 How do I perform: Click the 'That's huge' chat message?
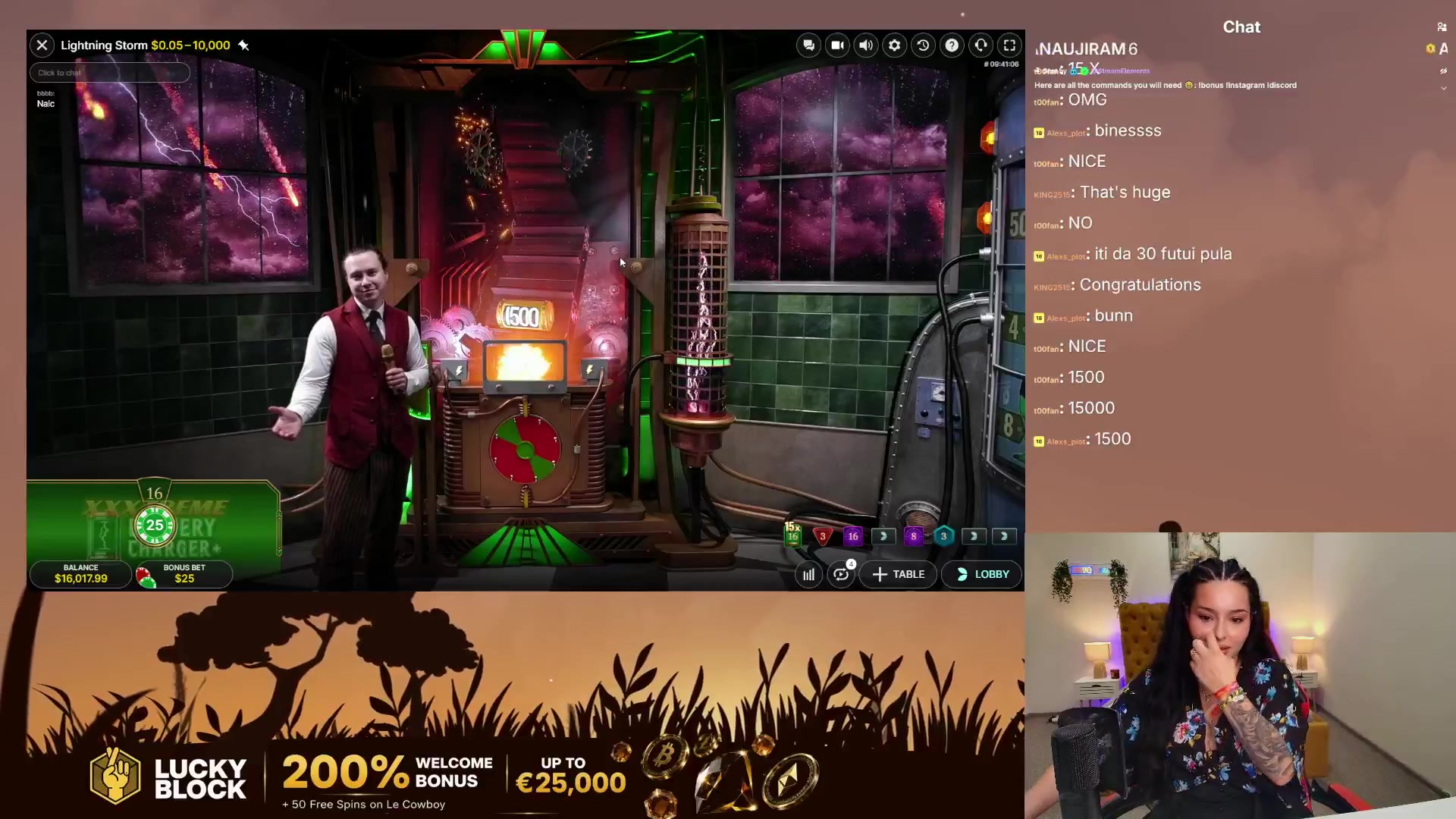(x=1125, y=193)
